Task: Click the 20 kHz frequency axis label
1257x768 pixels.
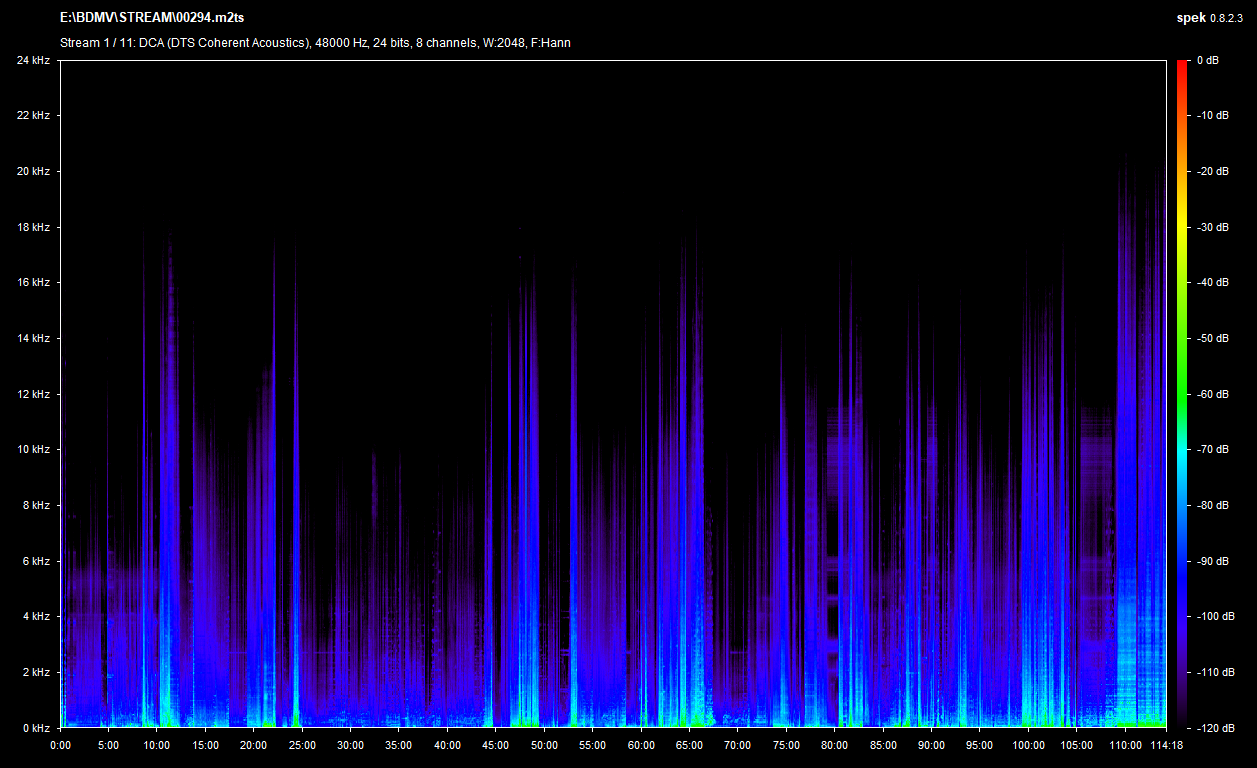Action: tap(33, 171)
